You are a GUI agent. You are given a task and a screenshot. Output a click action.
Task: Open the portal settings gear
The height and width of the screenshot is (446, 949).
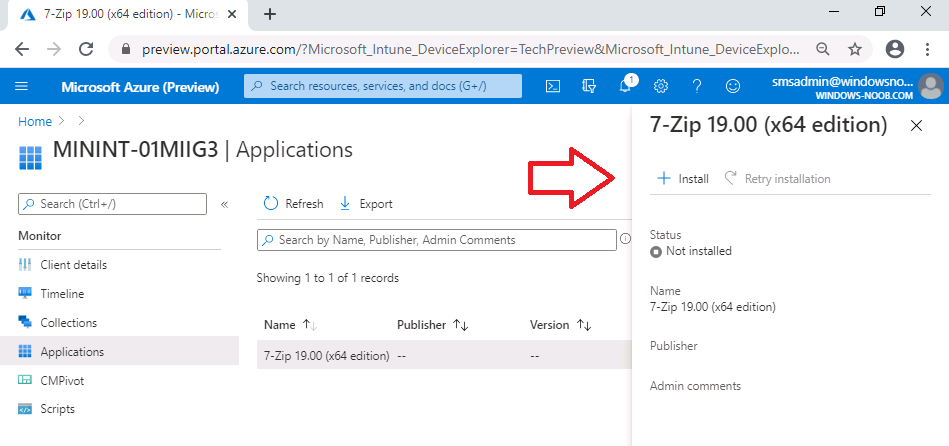click(x=661, y=87)
